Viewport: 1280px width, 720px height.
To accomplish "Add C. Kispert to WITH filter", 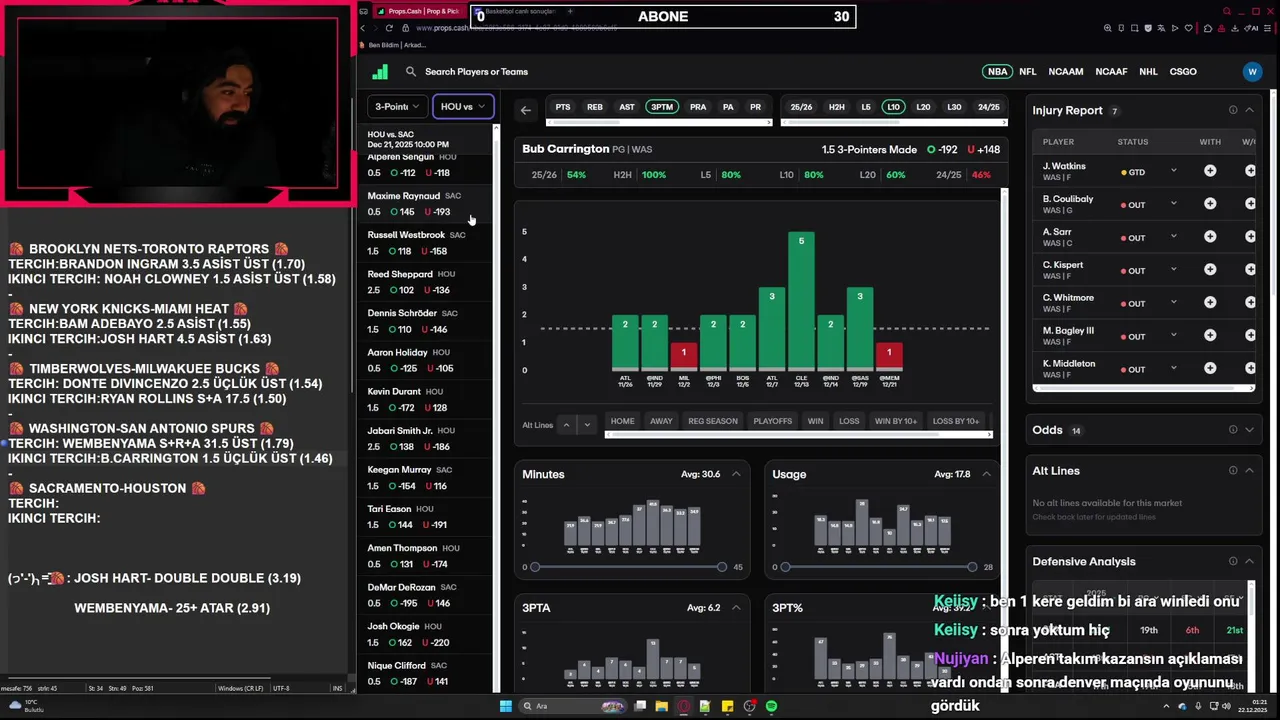I will (x=1210, y=270).
